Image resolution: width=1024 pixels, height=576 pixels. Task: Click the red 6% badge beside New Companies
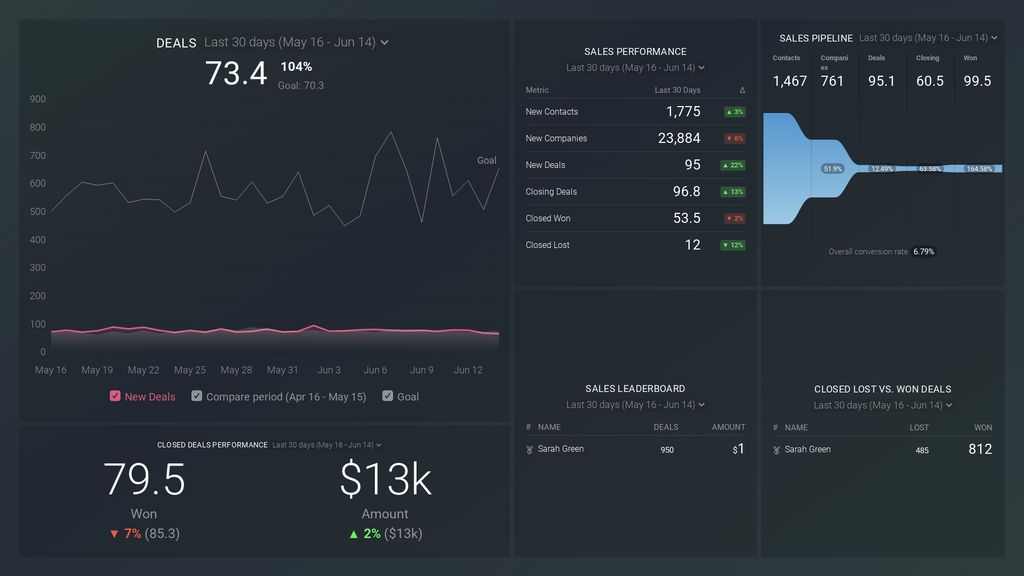click(x=734, y=138)
